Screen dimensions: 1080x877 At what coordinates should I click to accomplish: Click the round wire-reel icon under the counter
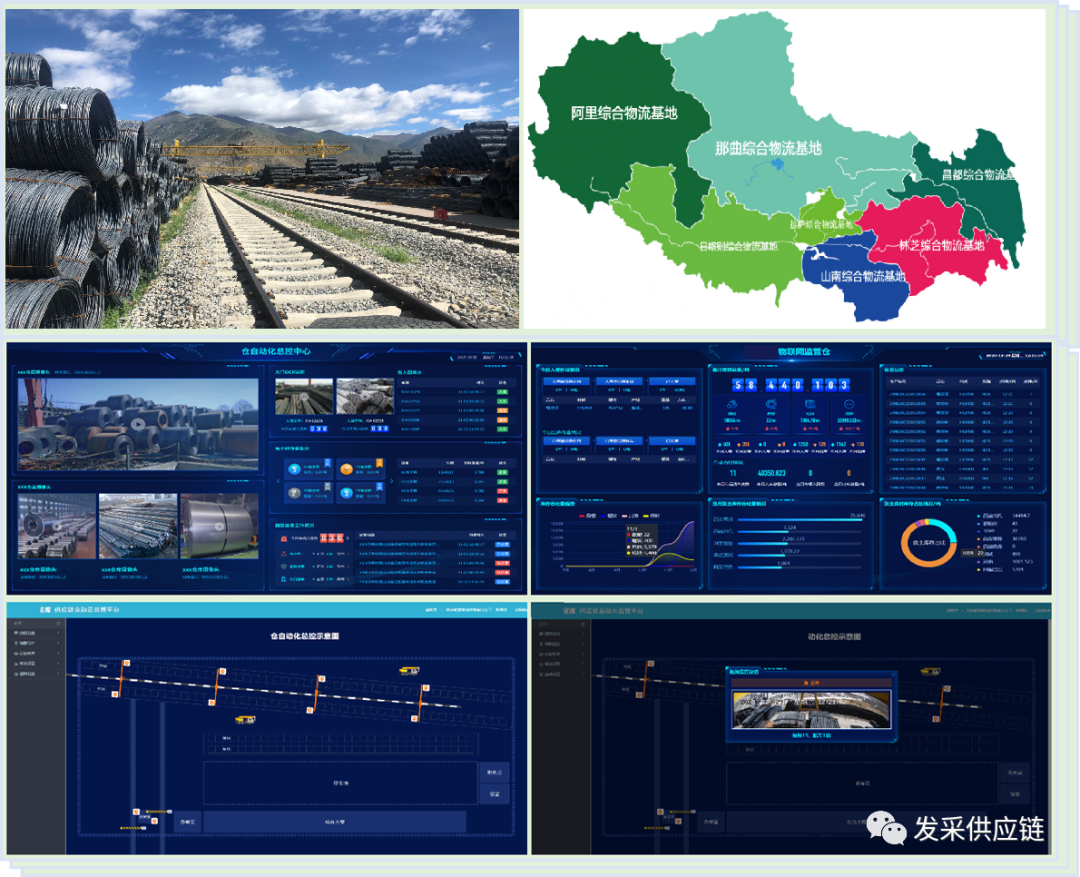771,404
